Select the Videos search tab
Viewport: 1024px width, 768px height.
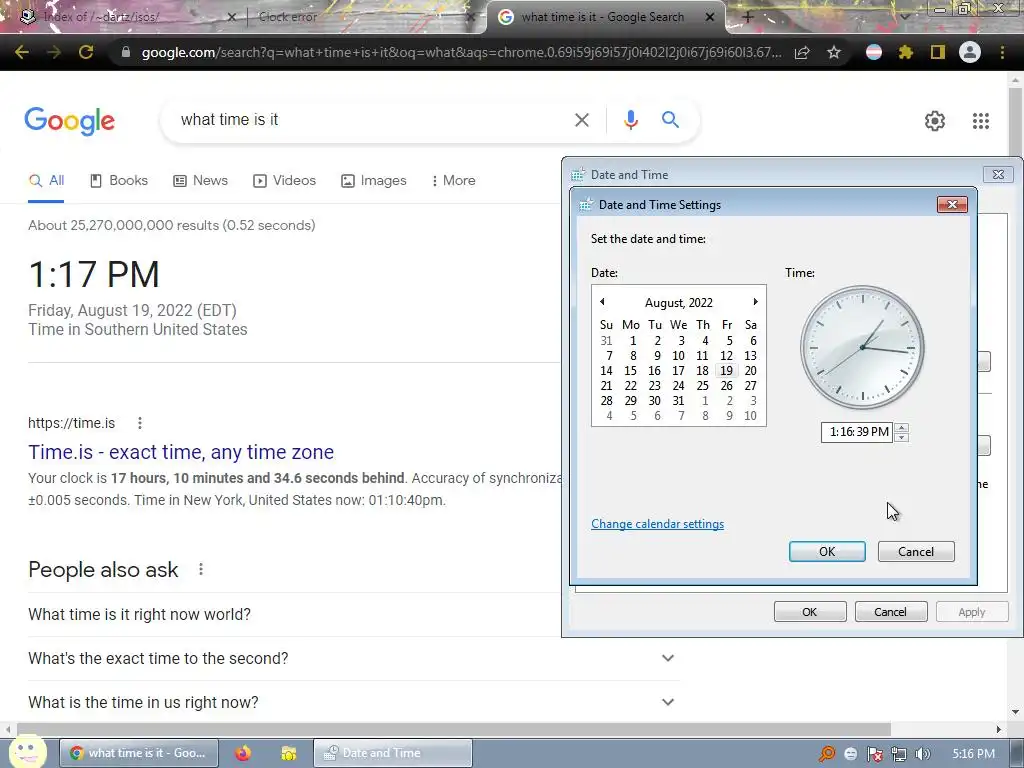284,181
